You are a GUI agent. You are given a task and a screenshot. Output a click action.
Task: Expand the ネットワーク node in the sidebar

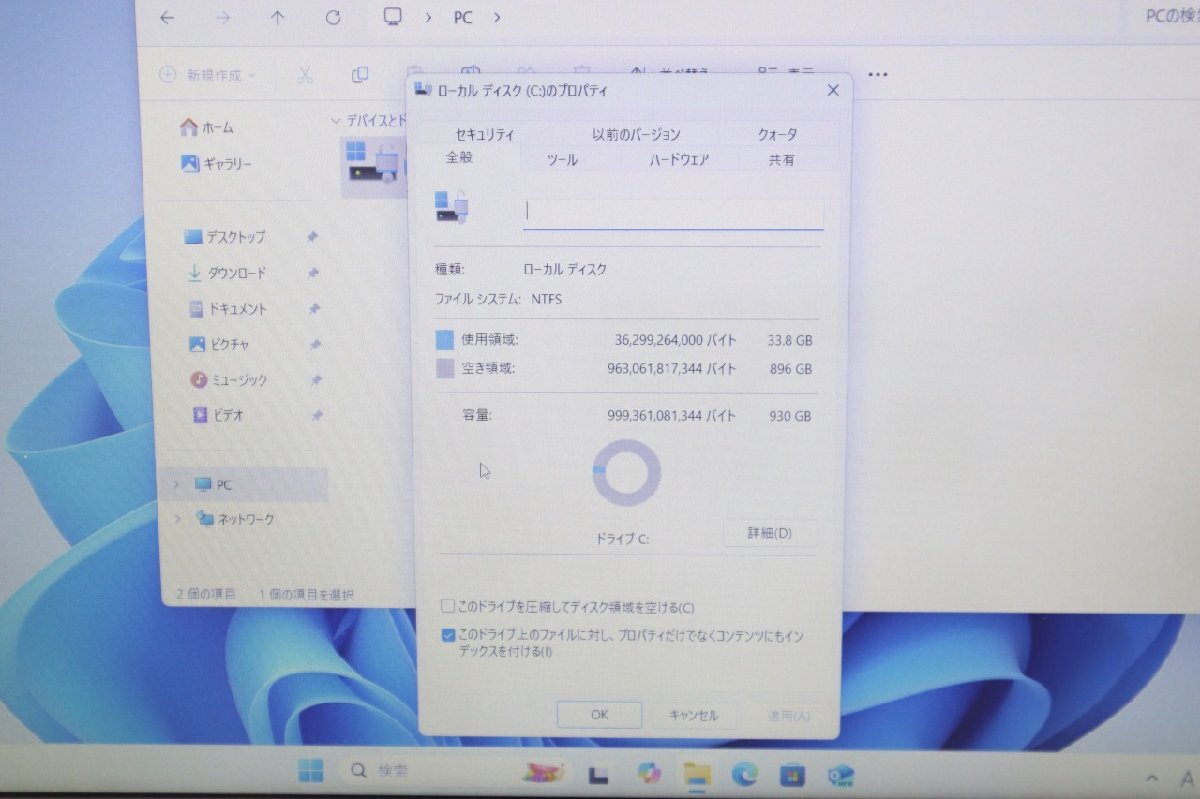[178, 519]
